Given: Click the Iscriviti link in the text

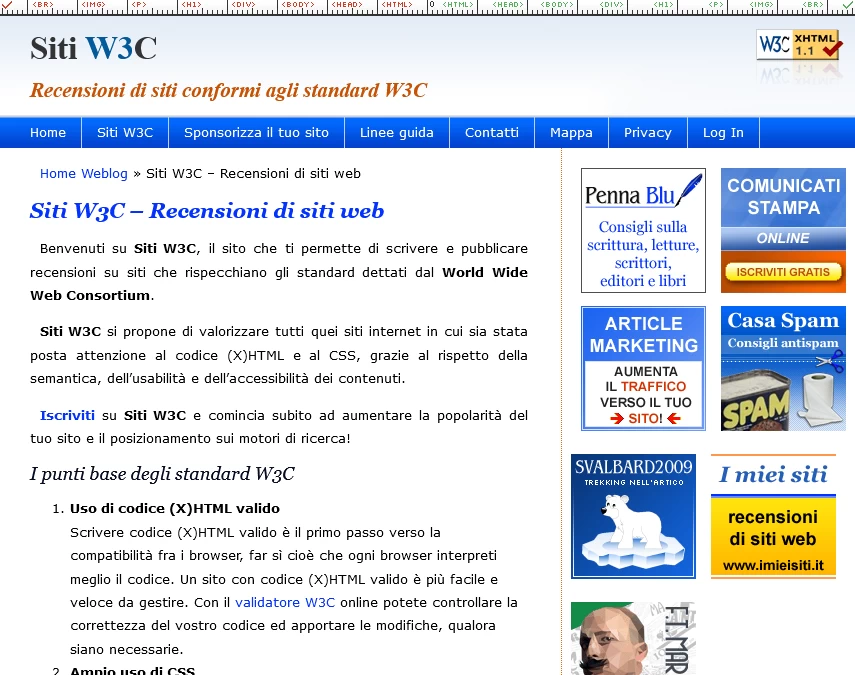Looking at the screenshot, I should coord(67,415).
